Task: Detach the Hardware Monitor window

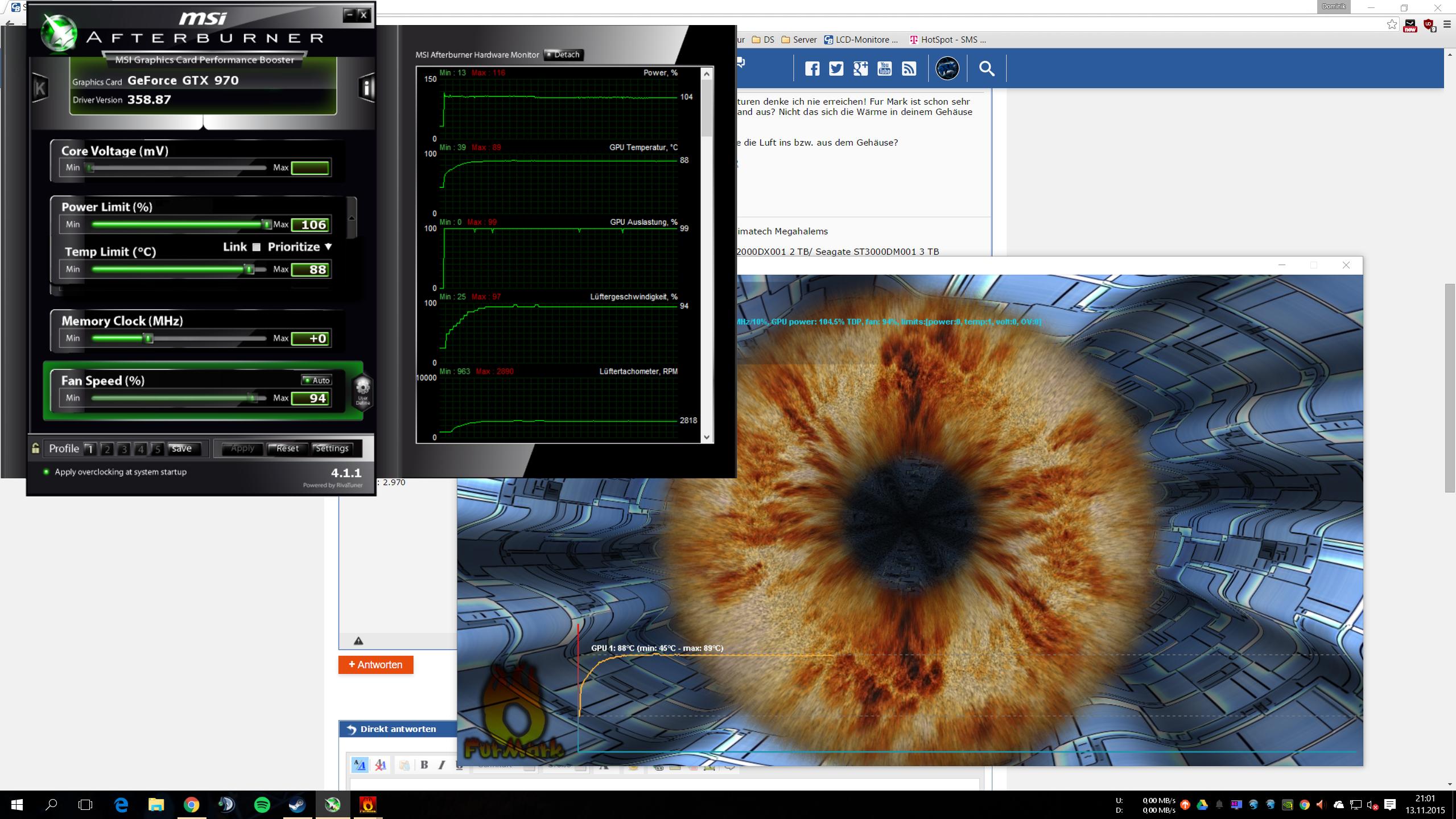Action: 563,55
